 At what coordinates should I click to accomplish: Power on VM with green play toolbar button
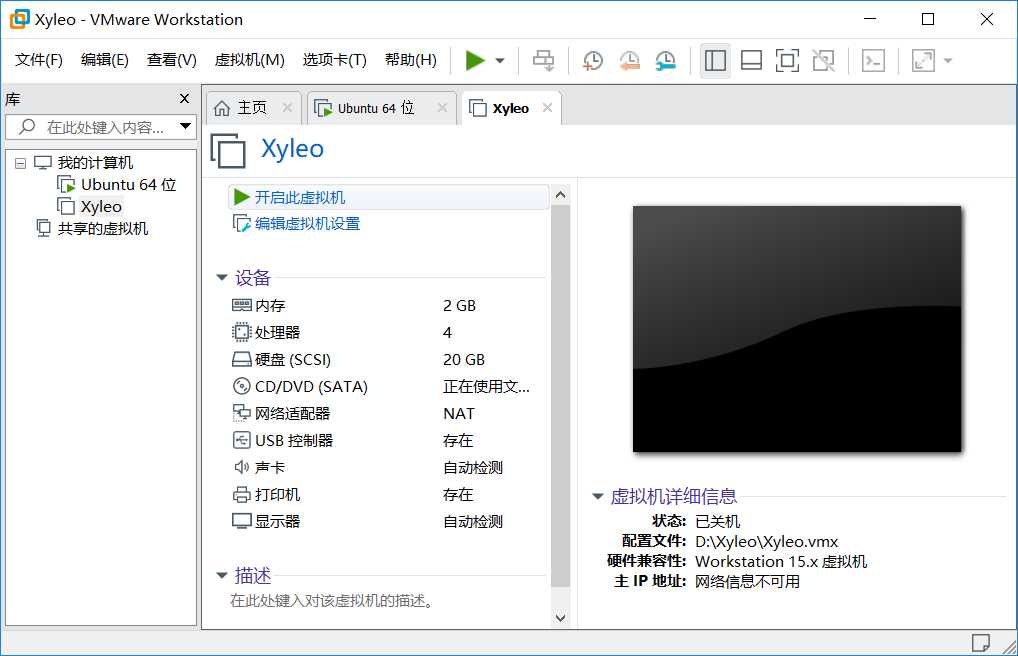(x=475, y=60)
